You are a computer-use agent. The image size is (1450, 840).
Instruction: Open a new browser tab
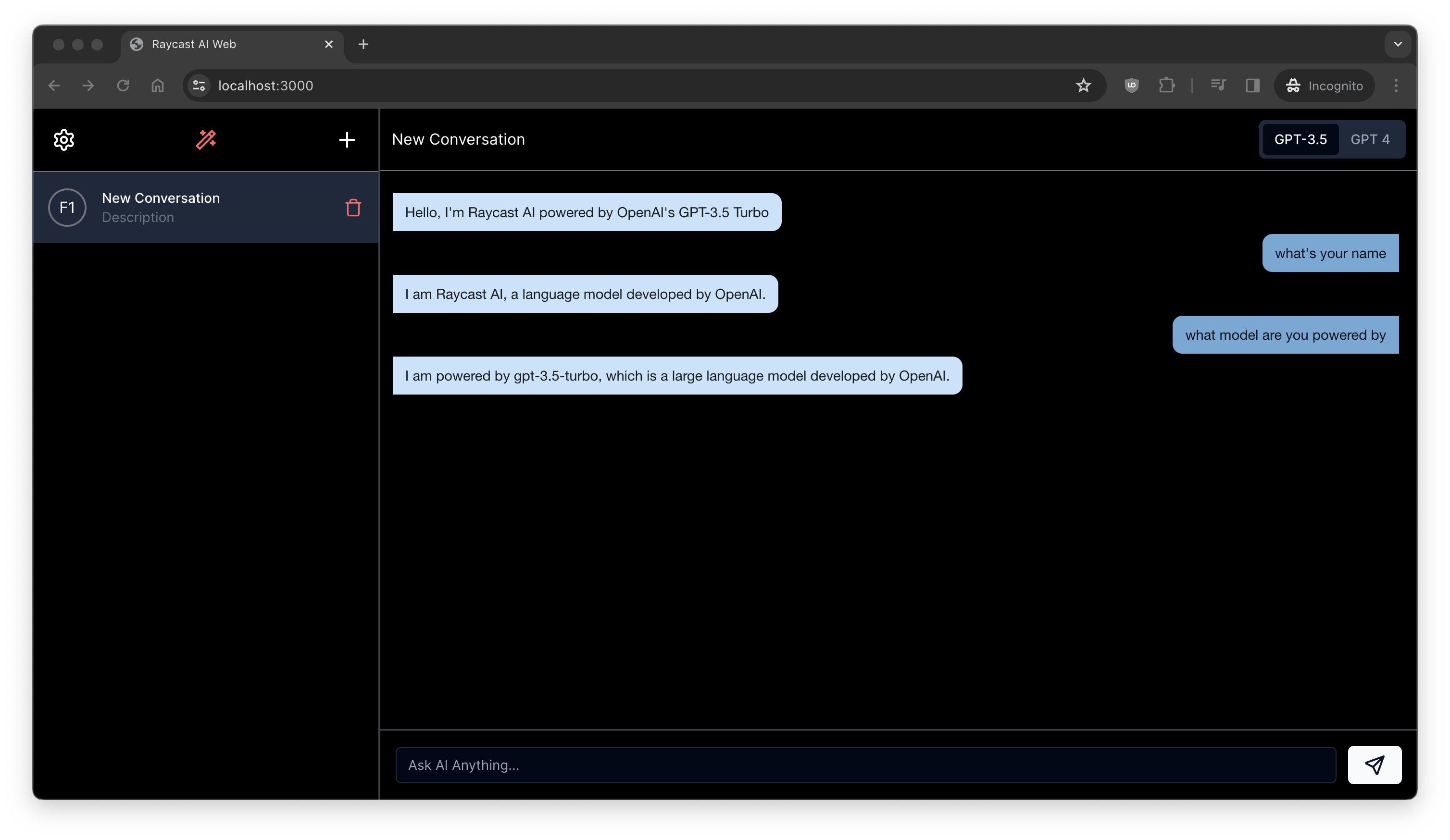click(x=363, y=44)
